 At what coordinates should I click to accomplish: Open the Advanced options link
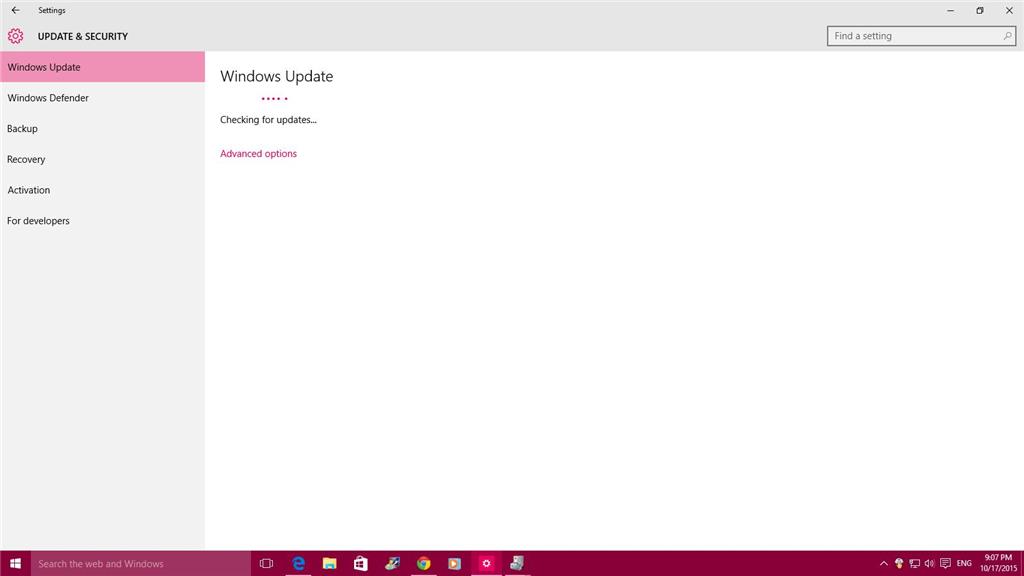click(x=258, y=153)
